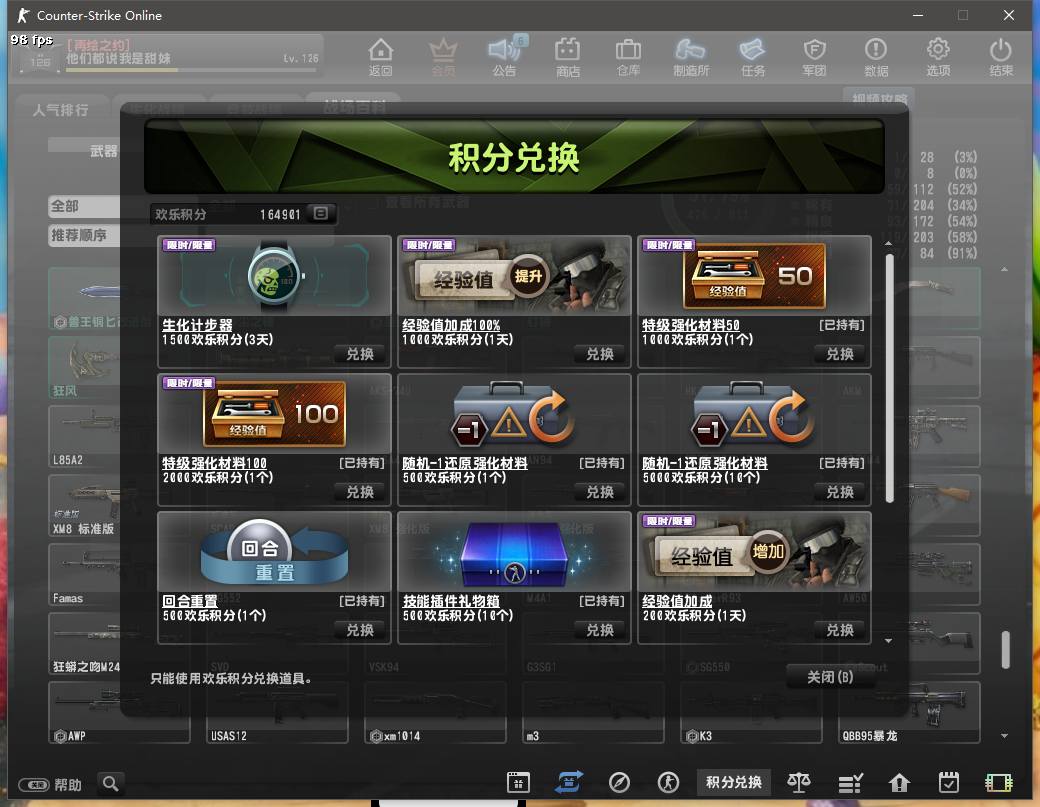
Task: Click background weapon list scrollbar thumb
Action: pyautogui.click(x=1006, y=650)
